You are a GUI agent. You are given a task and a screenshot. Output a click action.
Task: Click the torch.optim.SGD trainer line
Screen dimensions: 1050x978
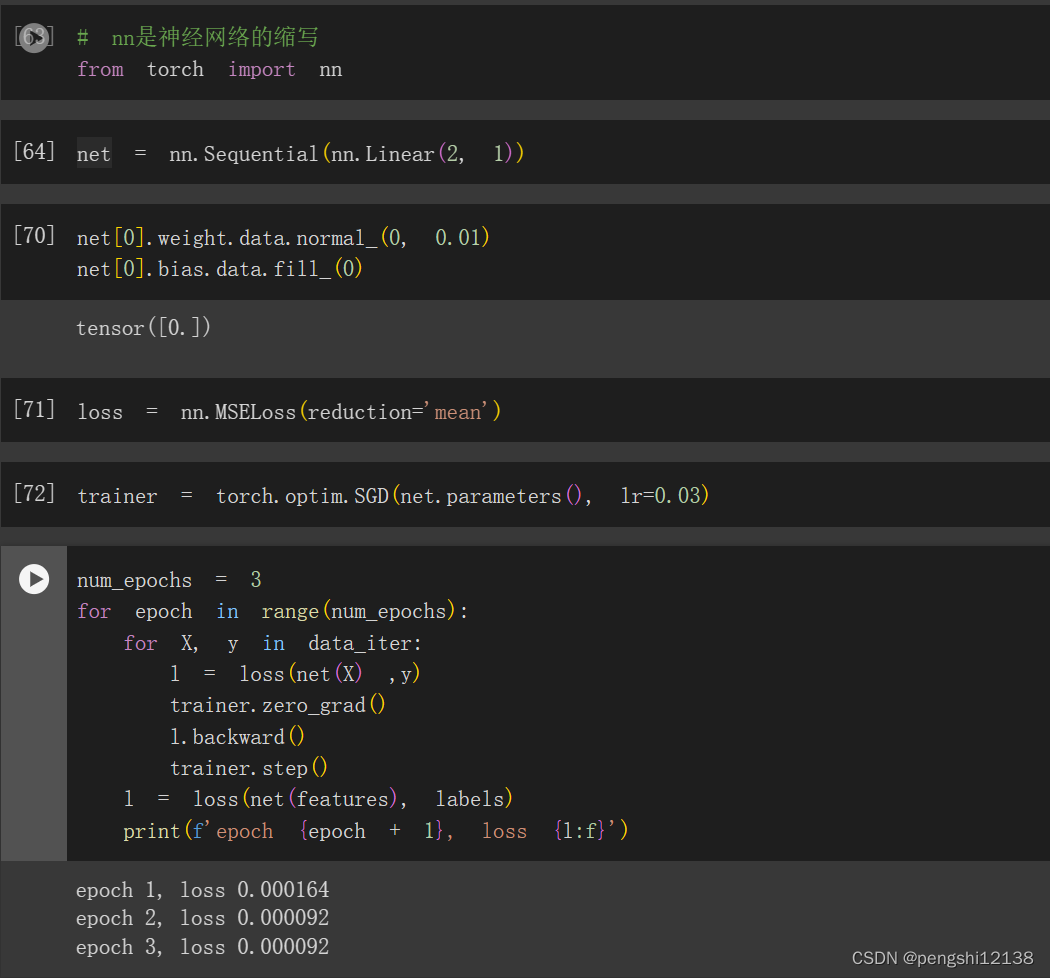pyautogui.click(x=393, y=496)
